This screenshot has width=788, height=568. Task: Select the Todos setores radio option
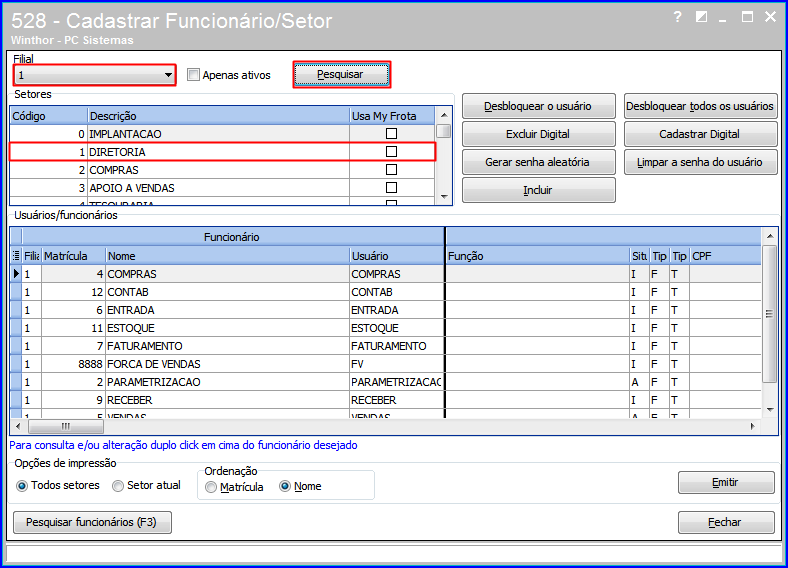[22, 486]
